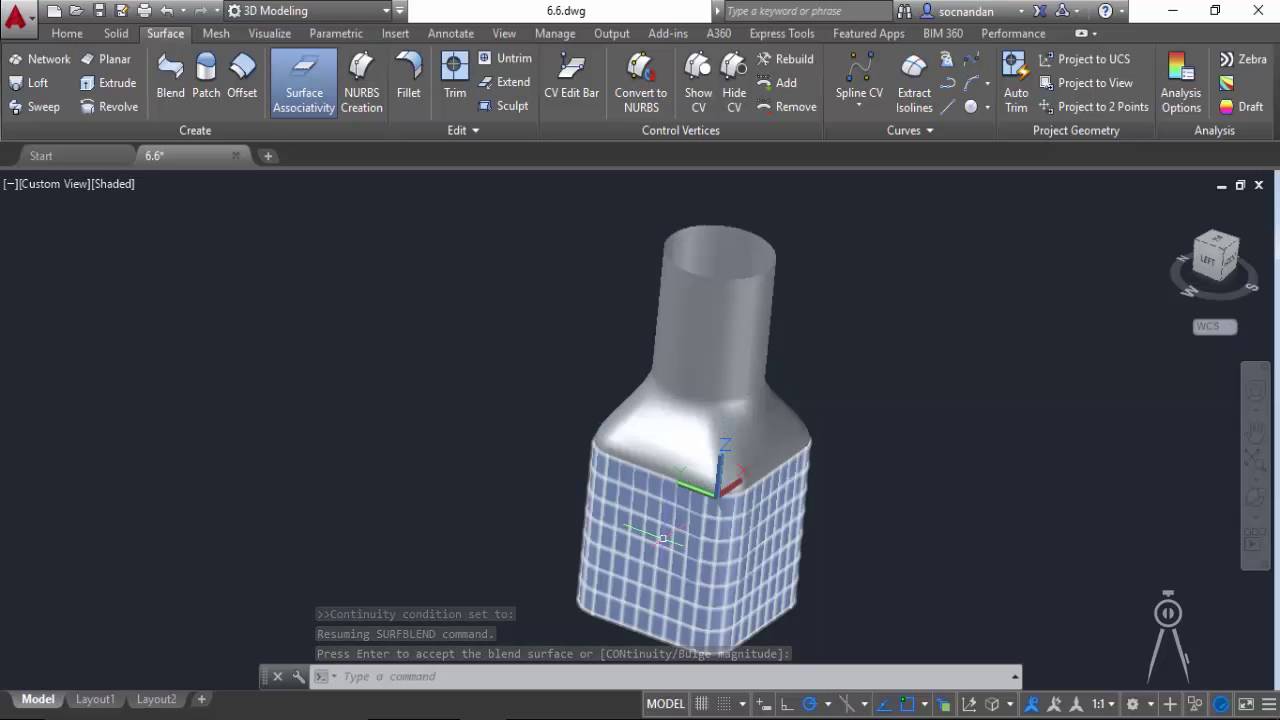Viewport: 1280px width, 720px height.
Task: Switch to the Layout1 tab
Action: tap(95, 699)
